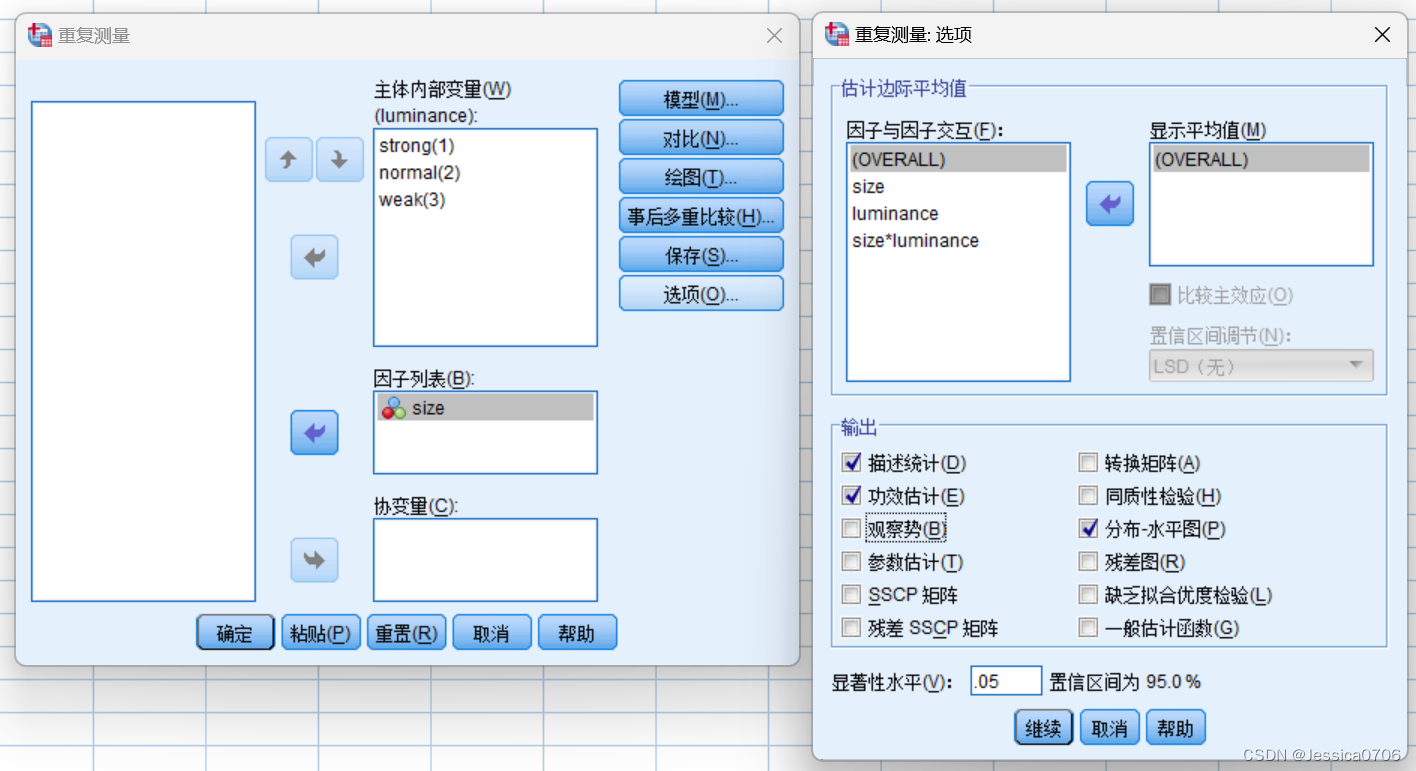Click the move-up arrow button
The height and width of the screenshot is (771, 1416).
pyautogui.click(x=289, y=160)
